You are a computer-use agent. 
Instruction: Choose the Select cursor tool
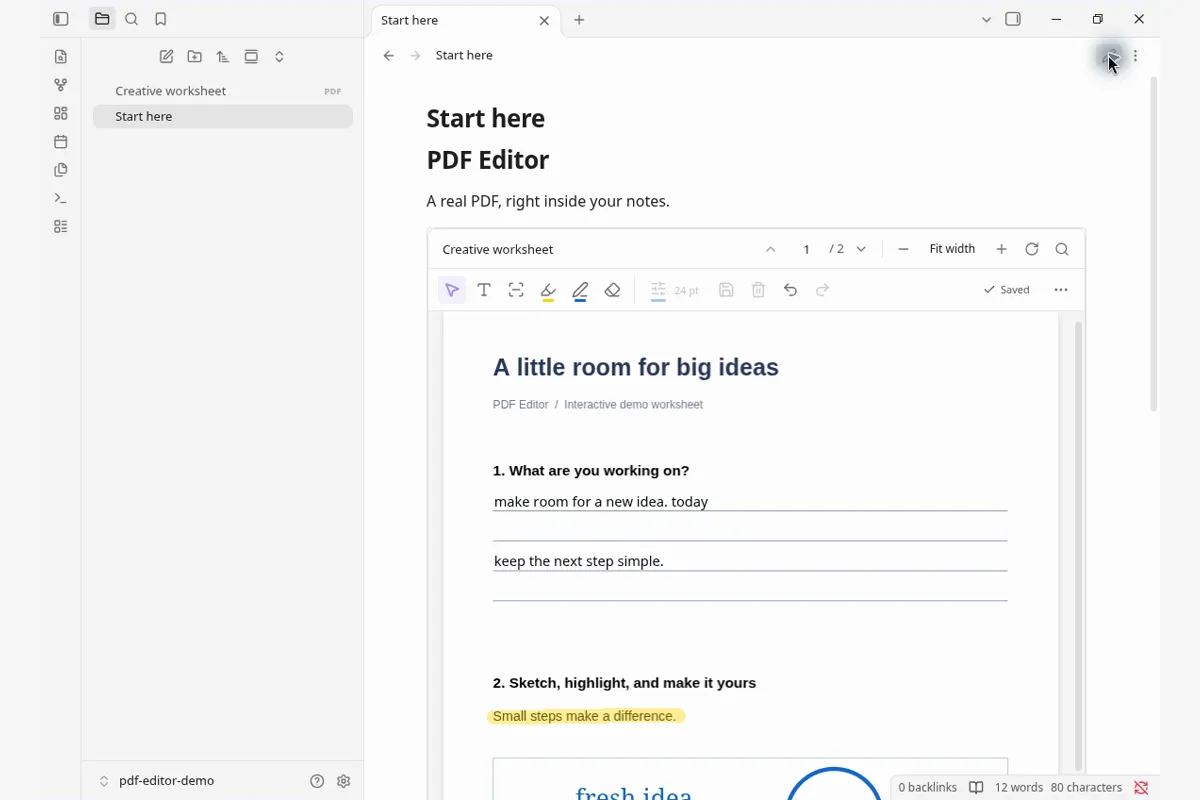452,290
